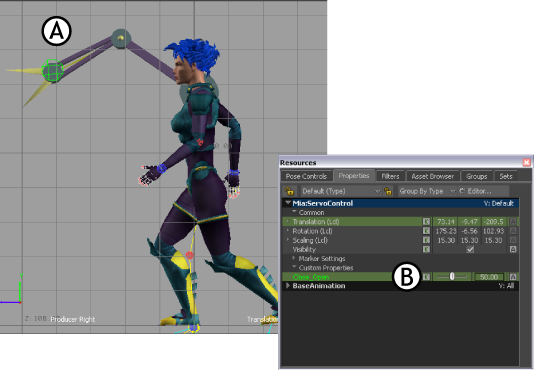The image size is (534, 370).
Task: Click the Rotation Y value -6.56
Action: 469,231
